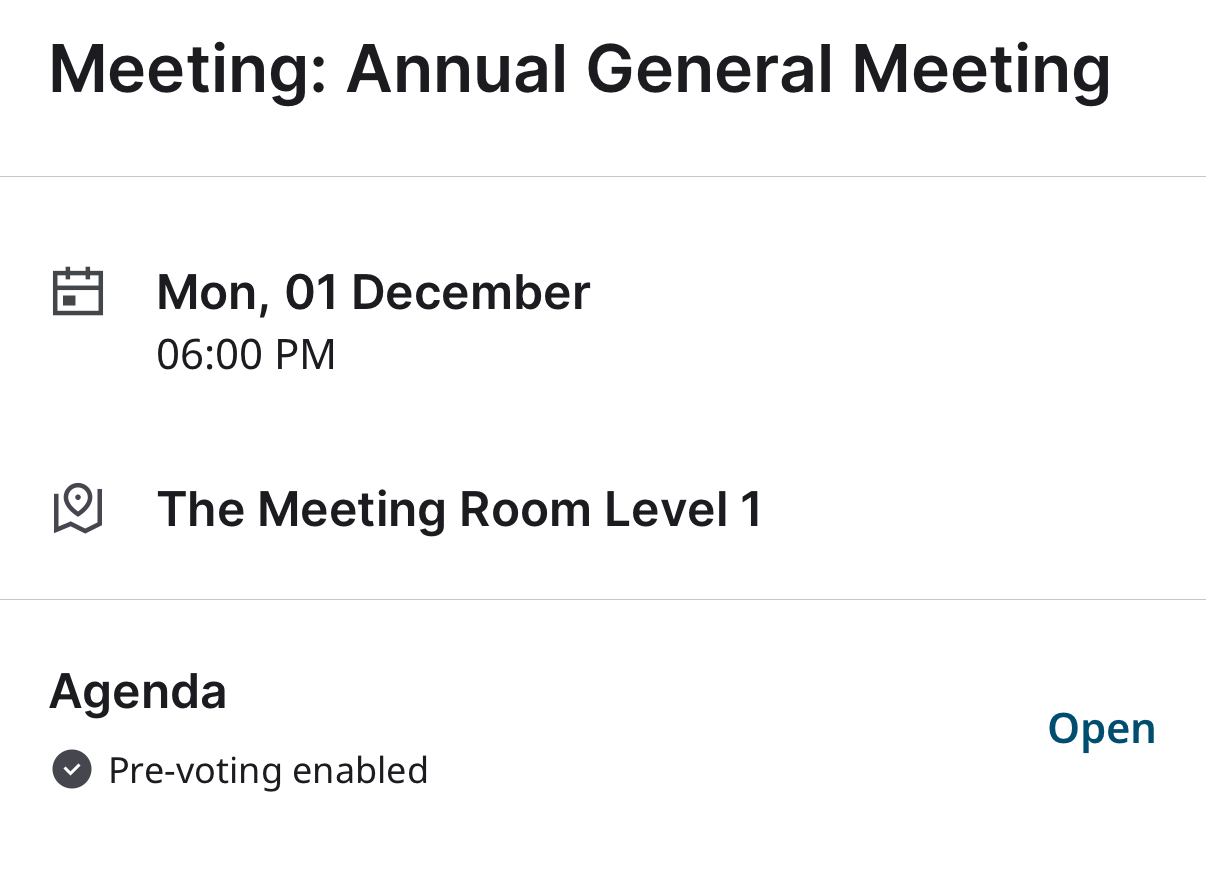
Task: Click the Agenda section heading
Action: [138, 691]
